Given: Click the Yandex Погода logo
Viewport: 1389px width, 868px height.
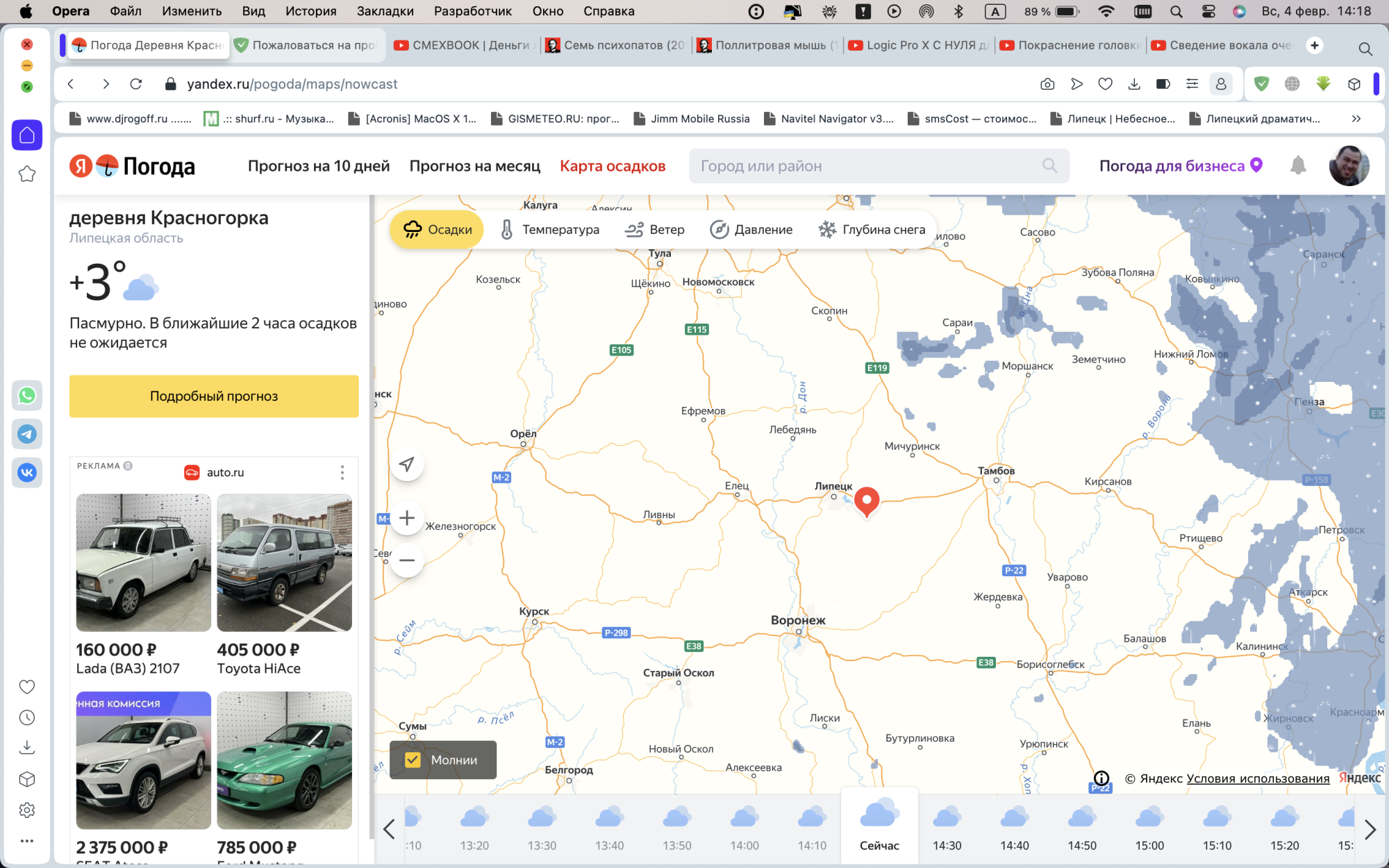Looking at the screenshot, I should 132,166.
